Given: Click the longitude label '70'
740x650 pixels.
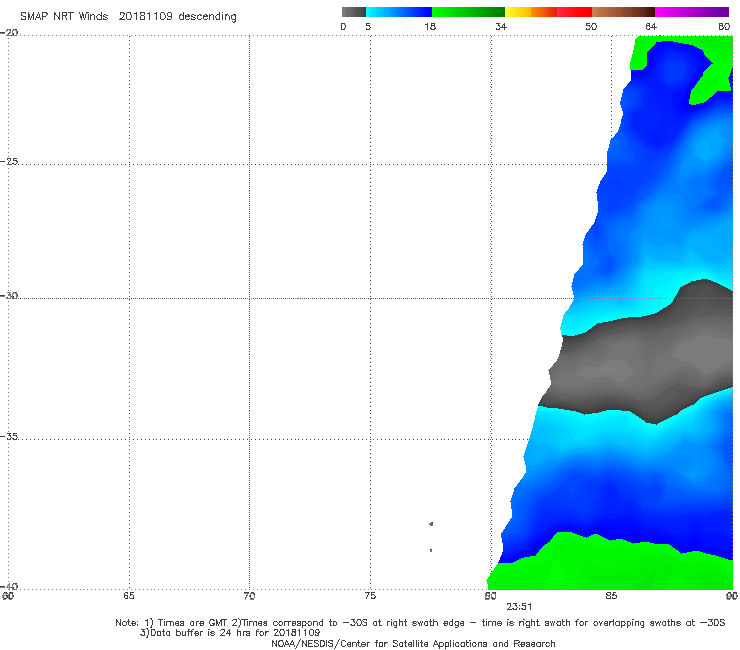Looking at the screenshot, I should coord(249,596).
